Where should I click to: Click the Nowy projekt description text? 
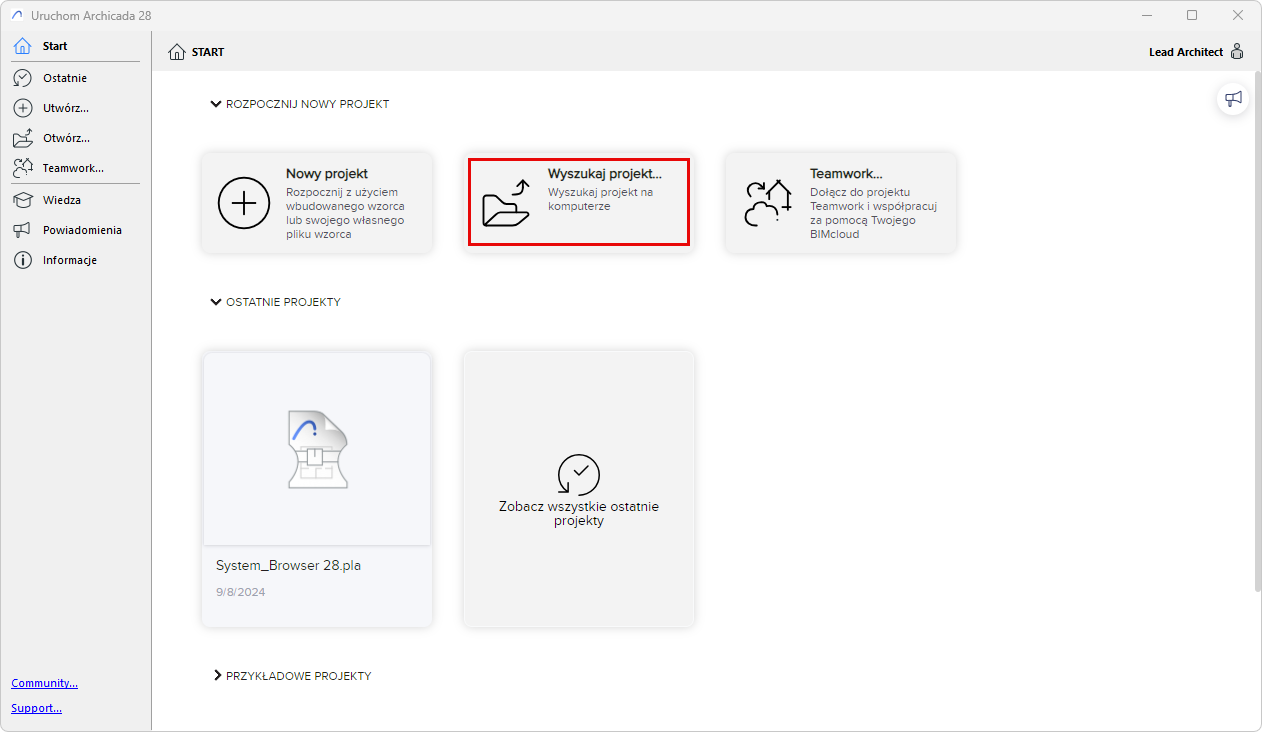[345, 213]
